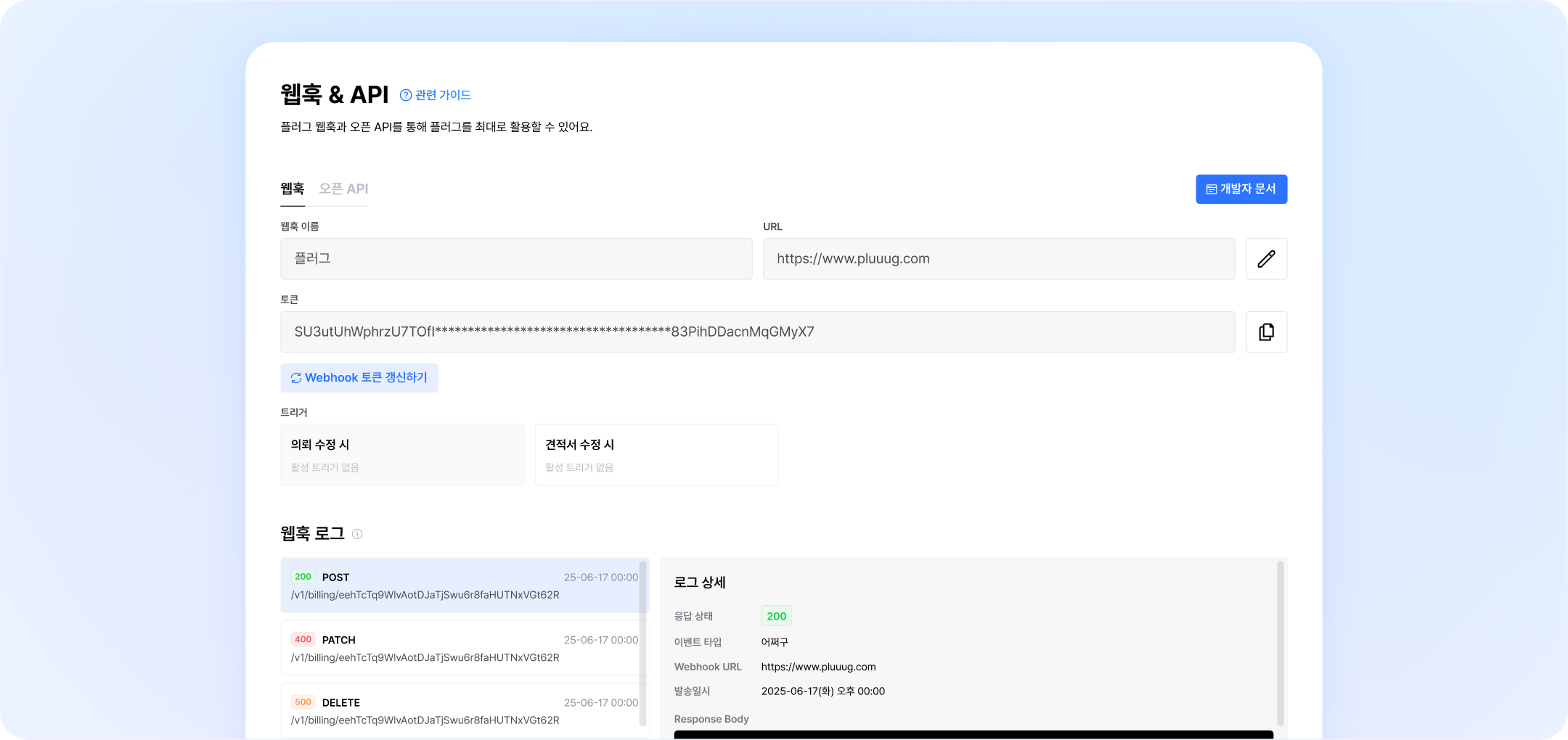Screen dimensions: 1568x740
Task: Click the 웹훅 & API page heading
Action: 335,94
